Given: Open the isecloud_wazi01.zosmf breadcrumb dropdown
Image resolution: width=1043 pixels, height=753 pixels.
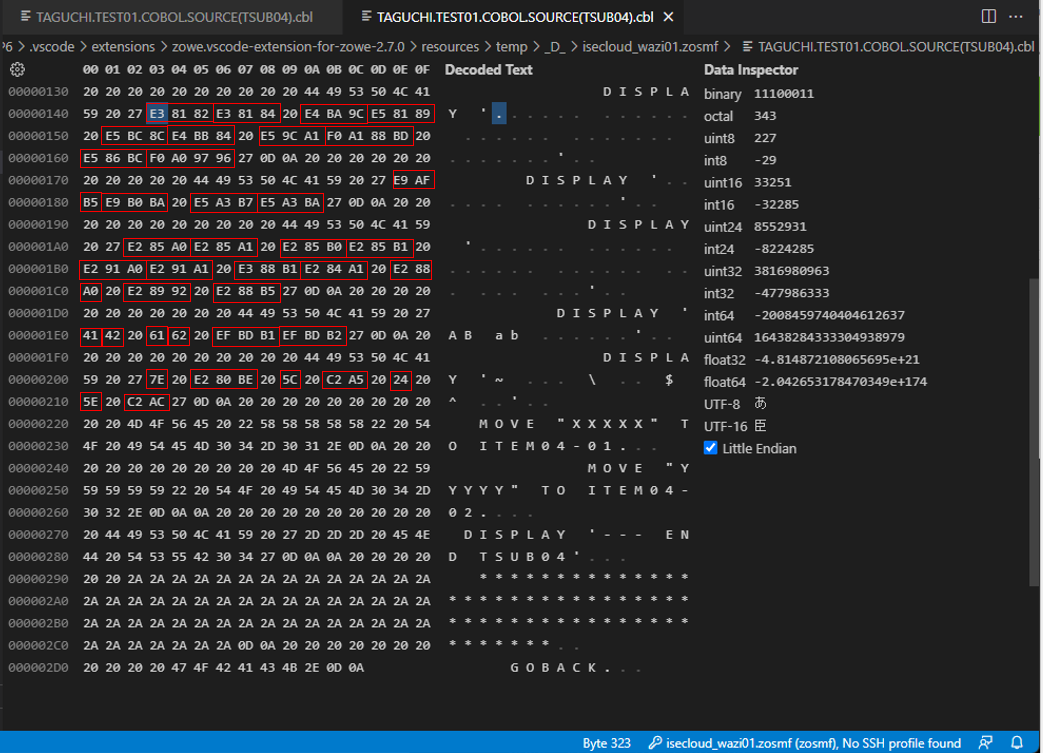Looking at the screenshot, I should pyautogui.click(x=649, y=46).
